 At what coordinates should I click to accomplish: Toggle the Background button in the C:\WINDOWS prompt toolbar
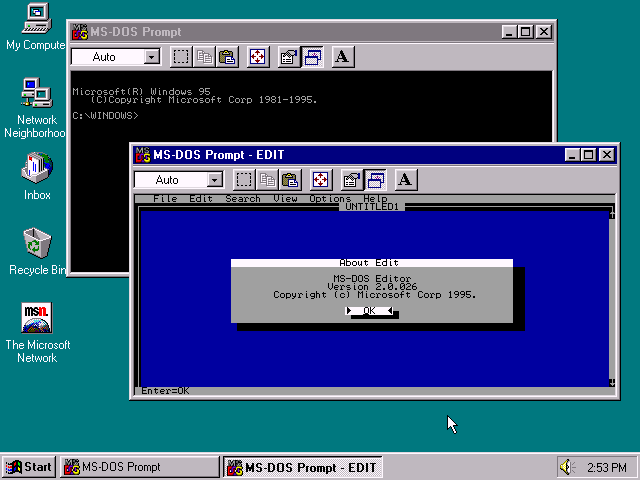click(x=312, y=57)
